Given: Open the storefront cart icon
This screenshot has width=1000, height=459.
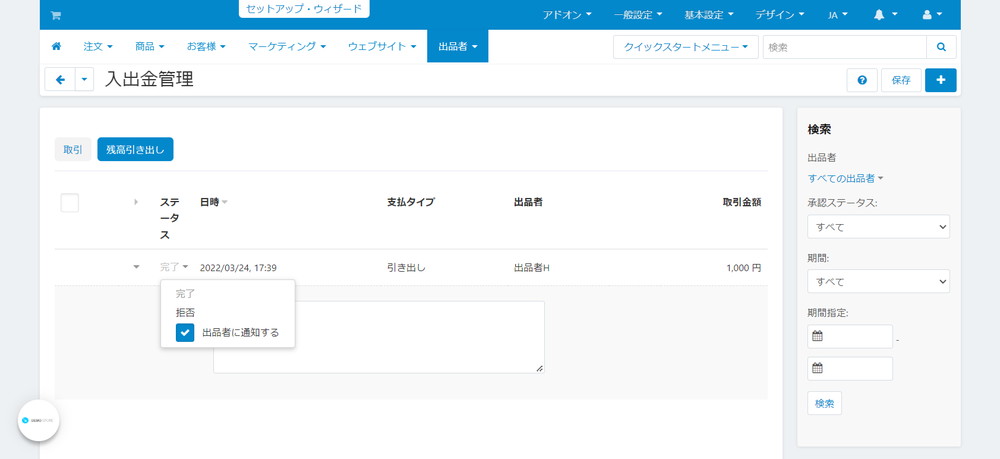Looking at the screenshot, I should coord(55,15).
